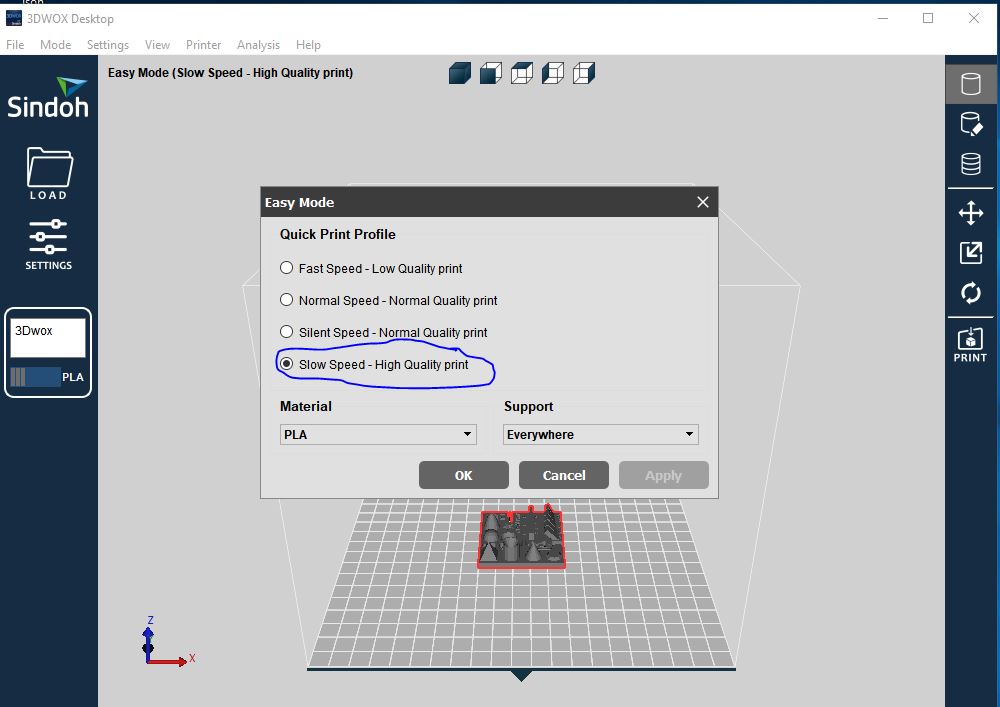The width and height of the screenshot is (1000, 707).
Task: Click the cylinder icon at top right
Action: coord(971,84)
